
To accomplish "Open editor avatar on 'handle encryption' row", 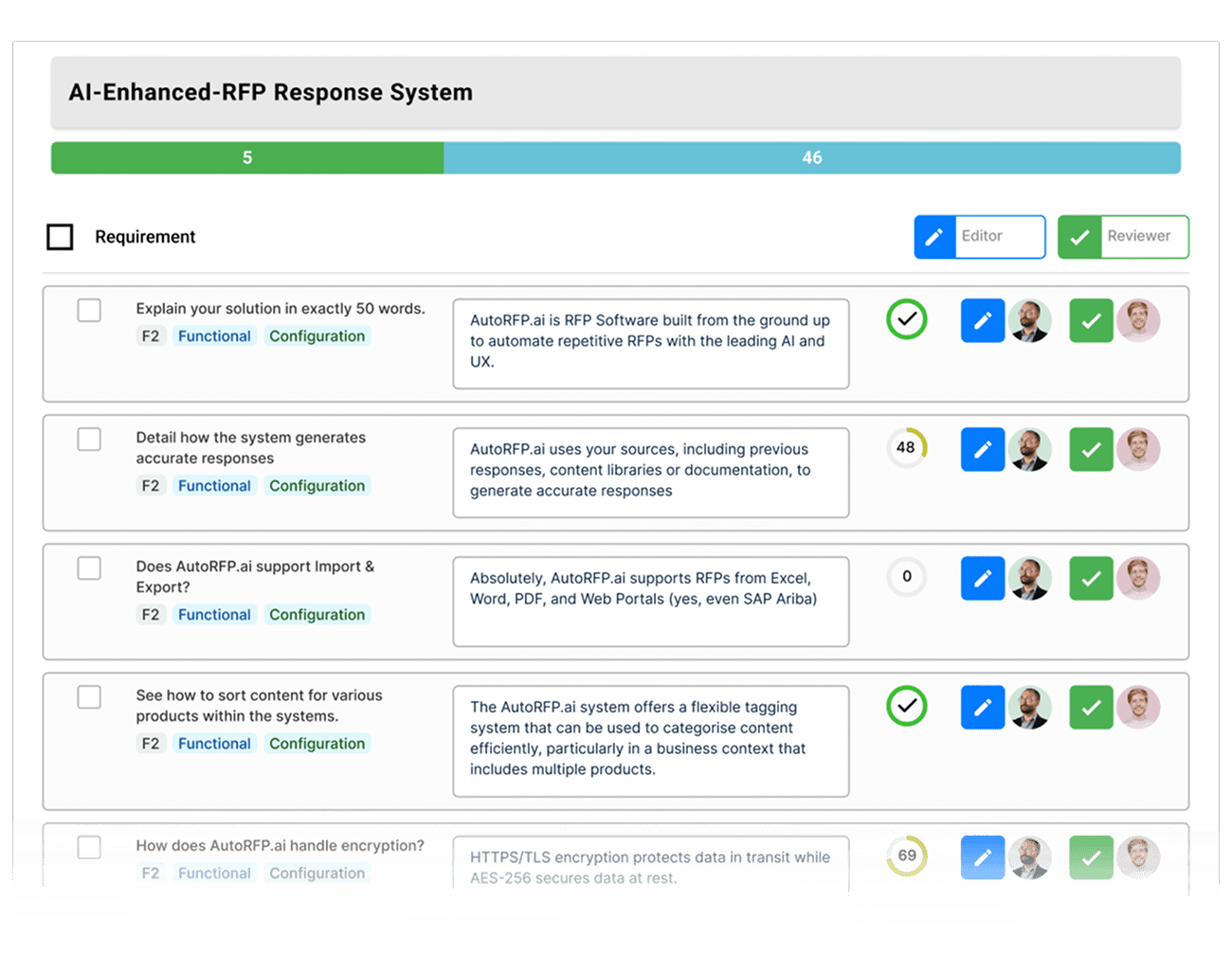I will (x=1030, y=857).
